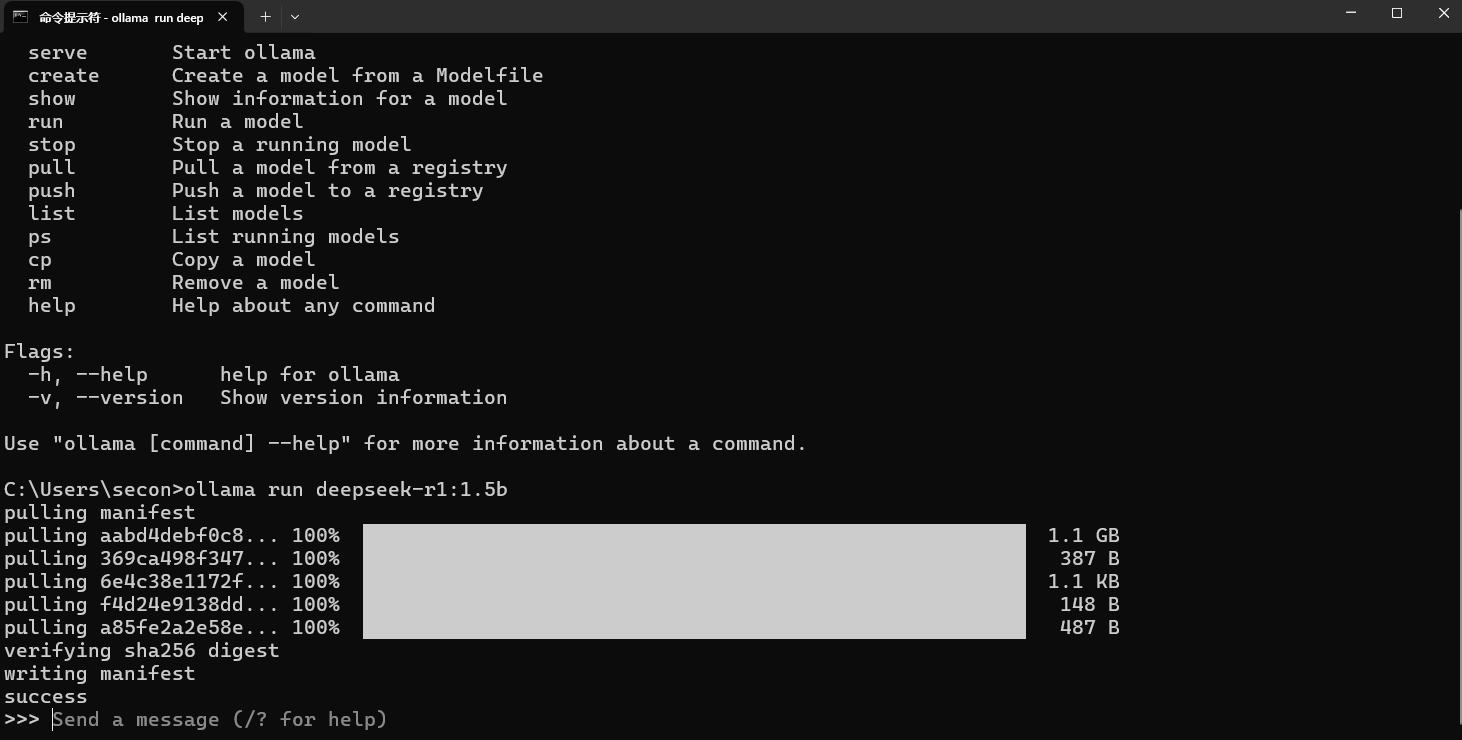The width and height of the screenshot is (1462, 740).
Task: Close the terminal window
Action: pos(1443,14)
